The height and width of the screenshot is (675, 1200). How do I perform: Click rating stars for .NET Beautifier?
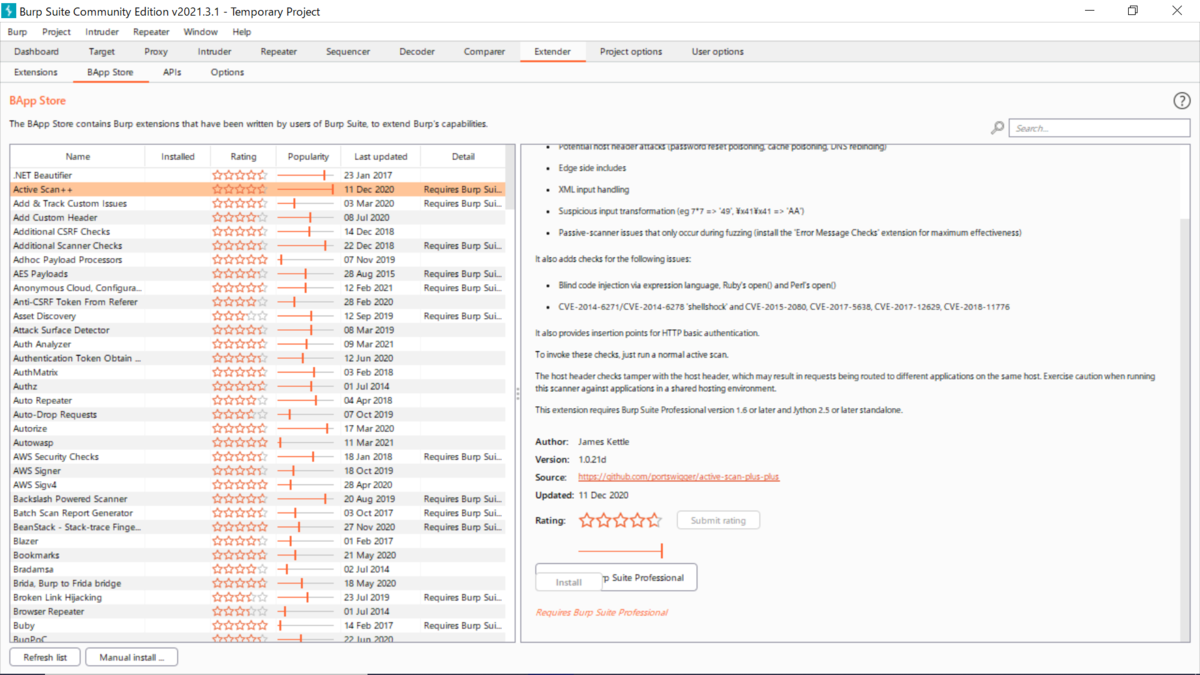click(x=240, y=175)
